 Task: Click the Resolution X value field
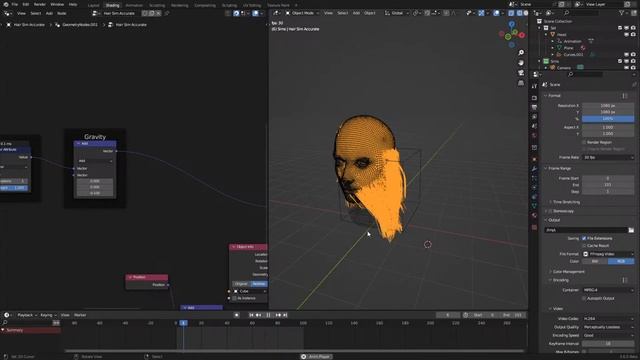[608, 106]
